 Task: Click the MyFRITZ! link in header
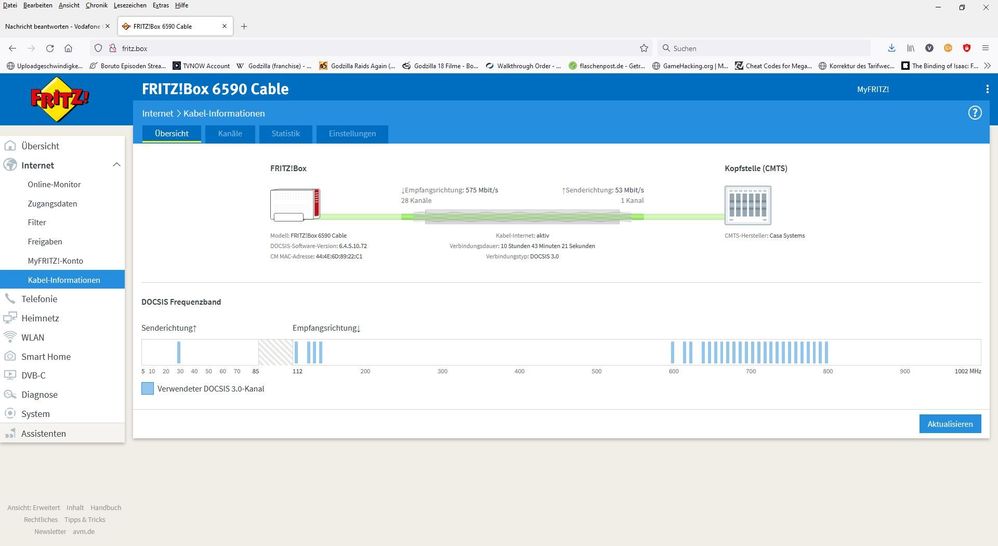(x=873, y=90)
